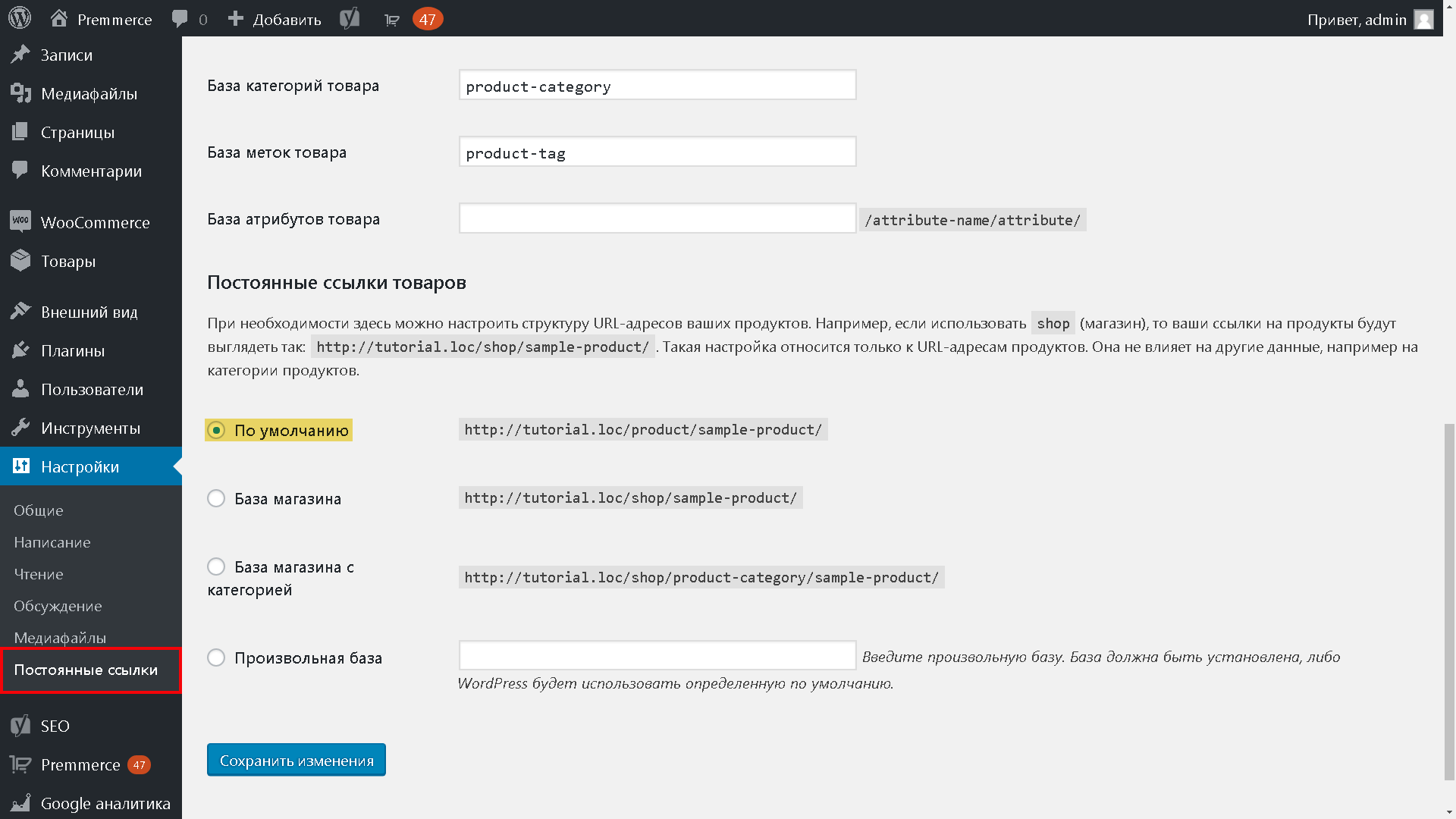Open the WordPress logo menu
This screenshot has height=819, width=1456.
pos(20,18)
